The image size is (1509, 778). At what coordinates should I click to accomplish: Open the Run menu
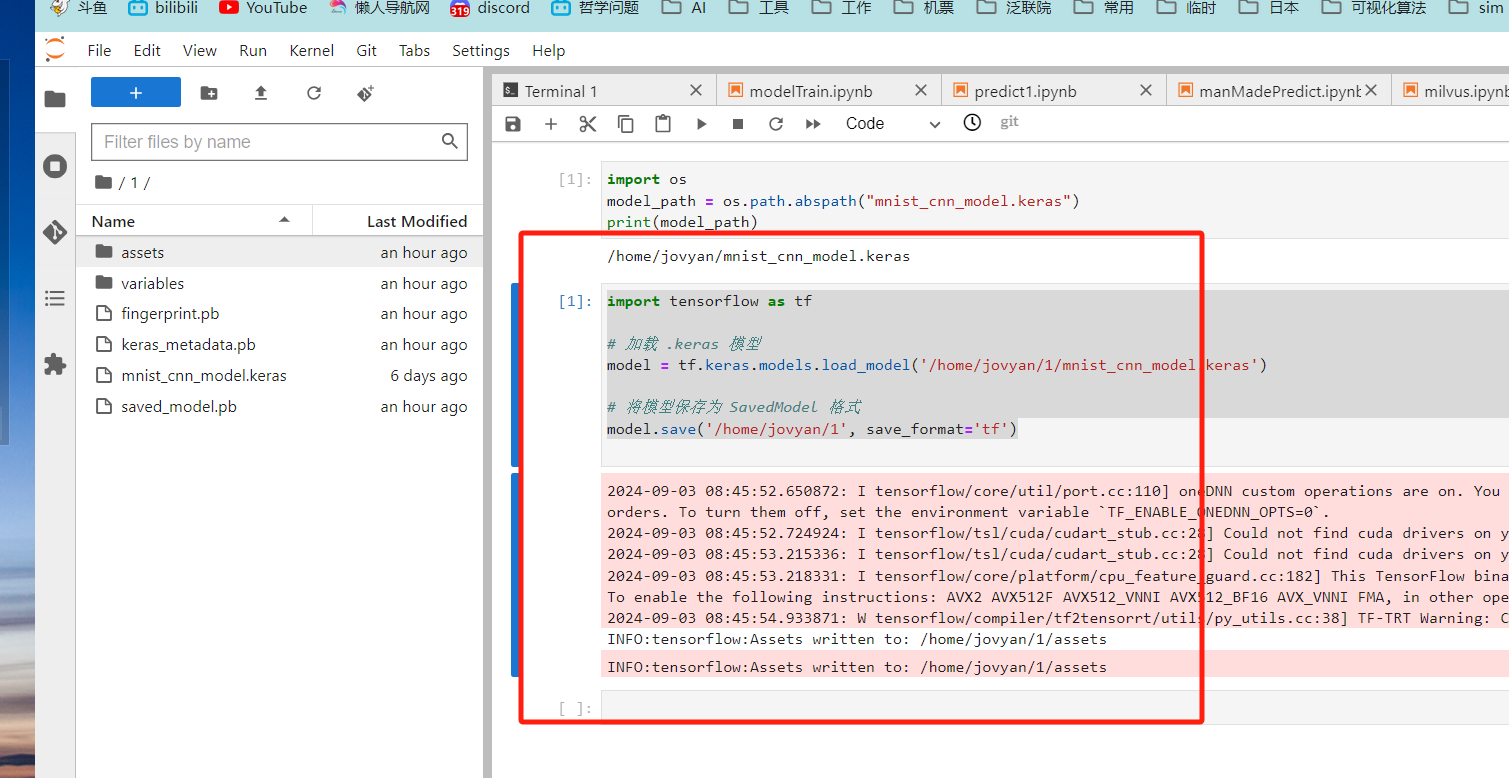(x=253, y=50)
